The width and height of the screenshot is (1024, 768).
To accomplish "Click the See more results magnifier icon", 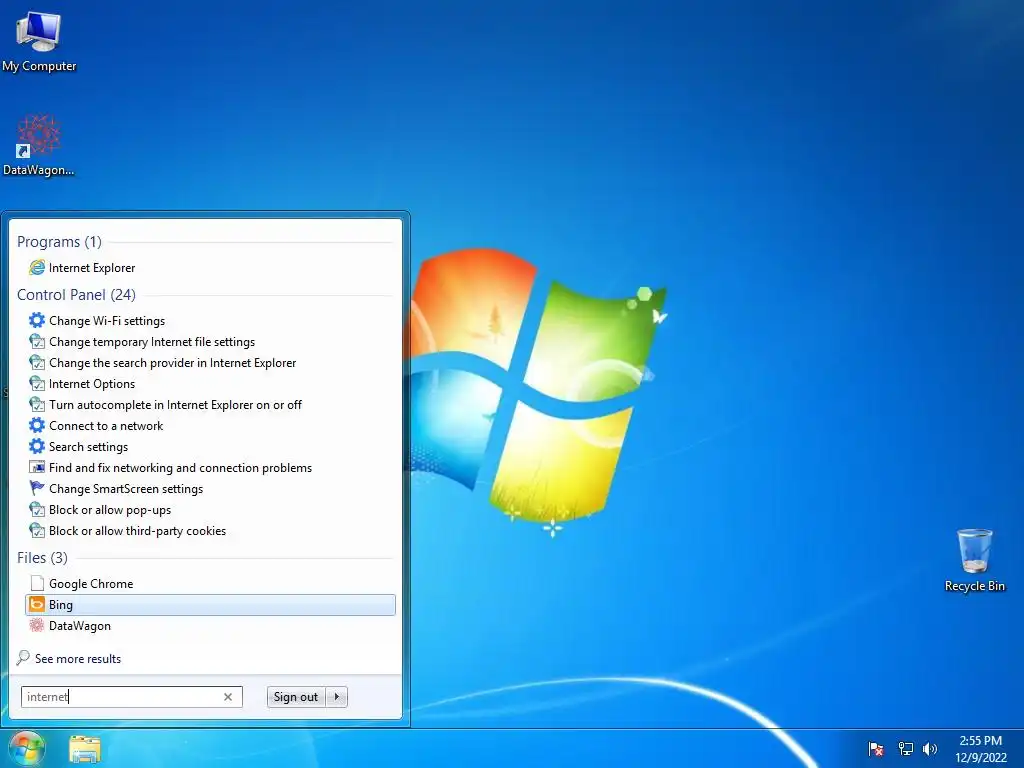I will point(23,657).
